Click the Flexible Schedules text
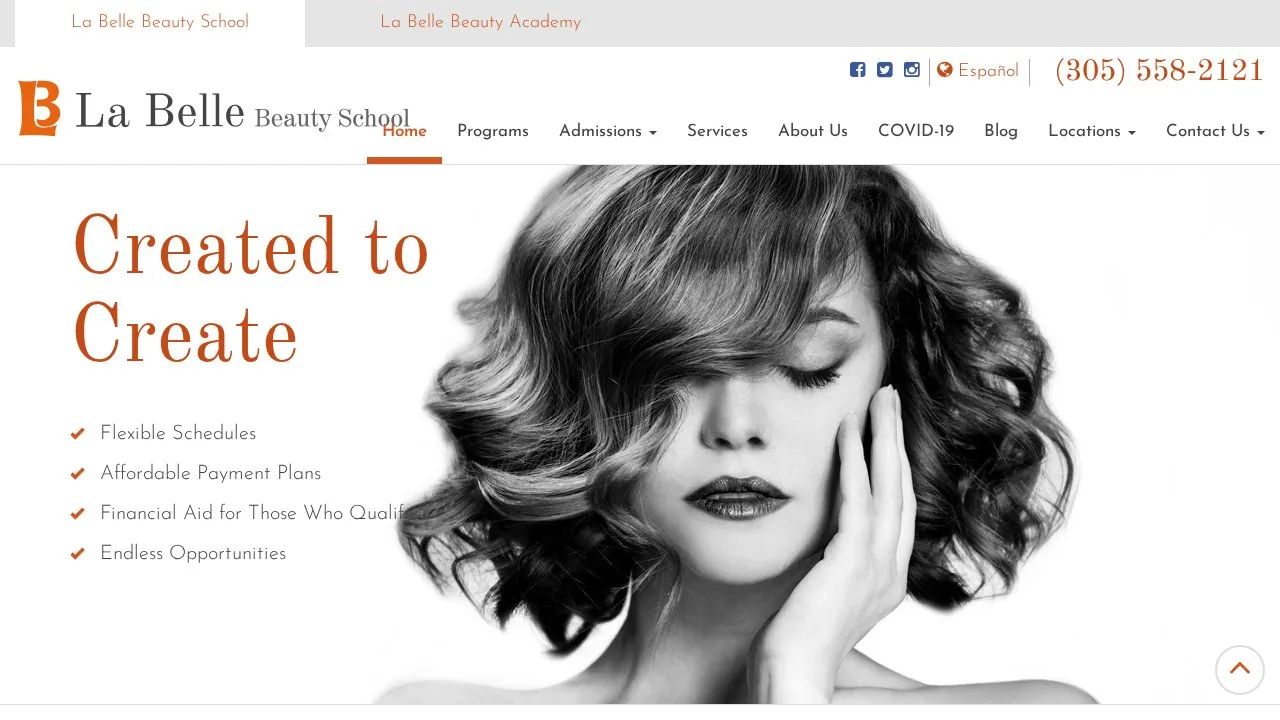 (178, 433)
